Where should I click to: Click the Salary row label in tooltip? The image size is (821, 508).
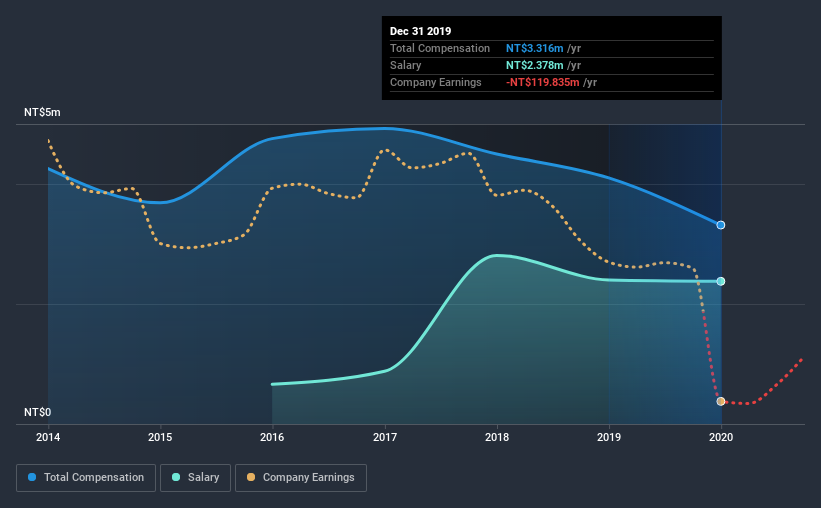406,65
